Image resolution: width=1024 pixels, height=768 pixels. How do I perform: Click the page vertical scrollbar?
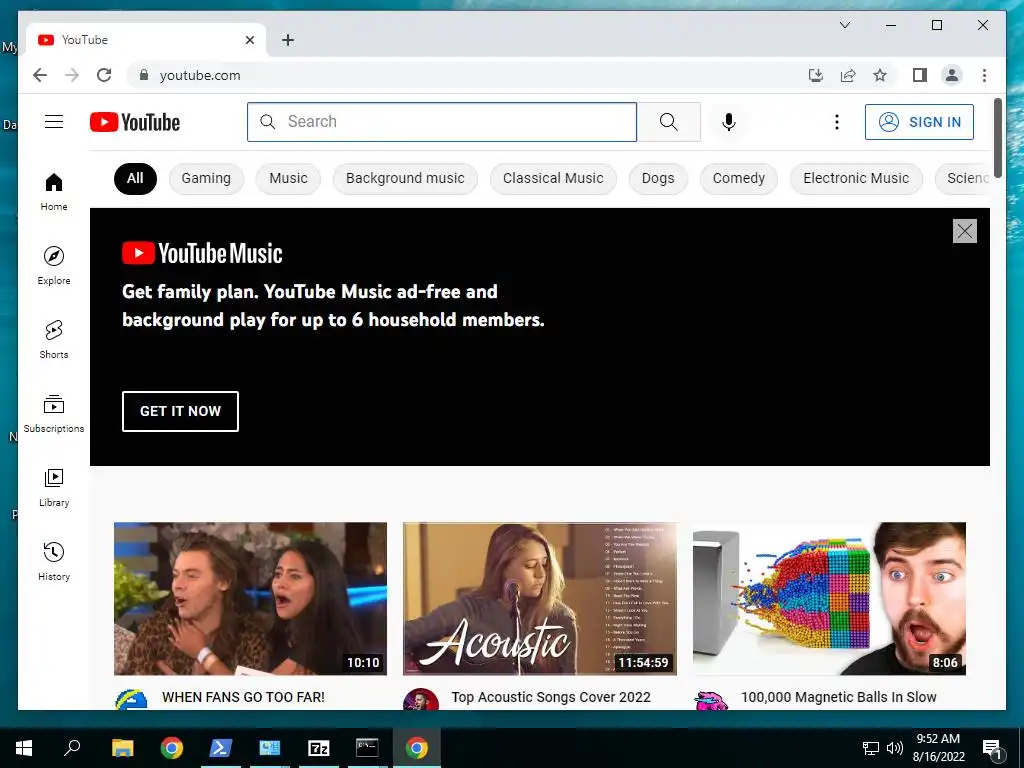point(998,138)
